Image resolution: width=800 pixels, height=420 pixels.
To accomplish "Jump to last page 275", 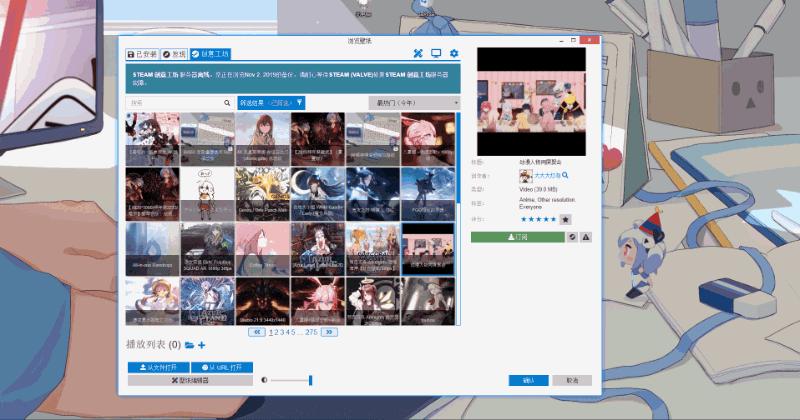I will coord(311,332).
